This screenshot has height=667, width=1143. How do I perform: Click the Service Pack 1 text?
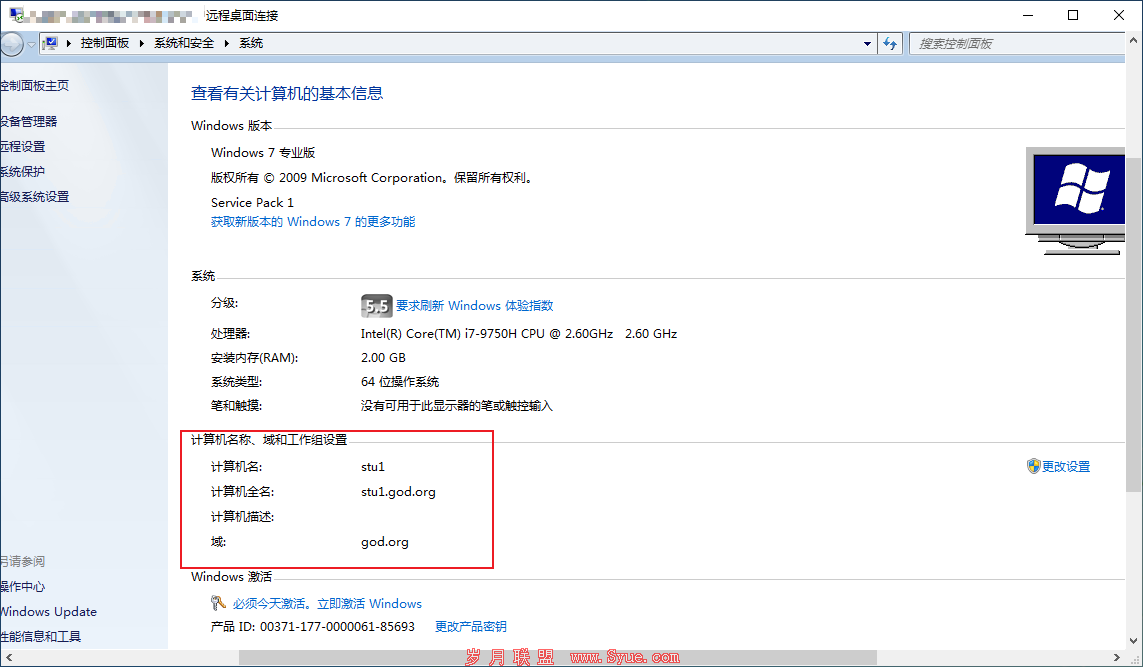click(x=252, y=203)
